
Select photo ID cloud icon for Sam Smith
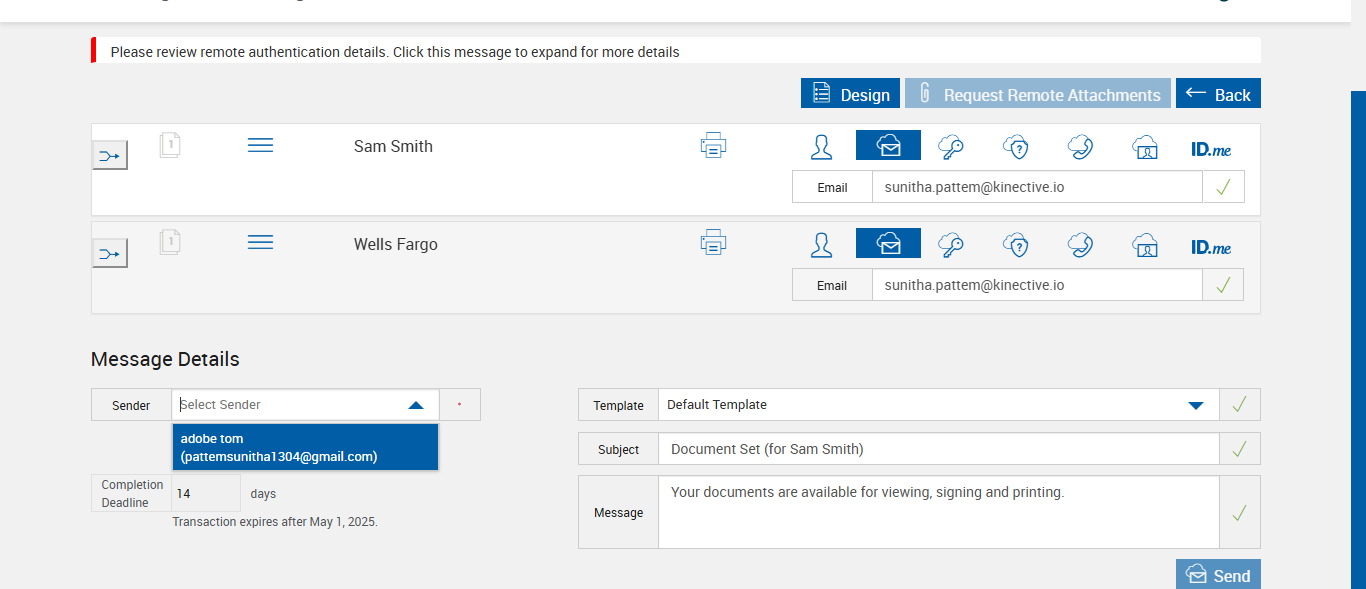click(1145, 147)
